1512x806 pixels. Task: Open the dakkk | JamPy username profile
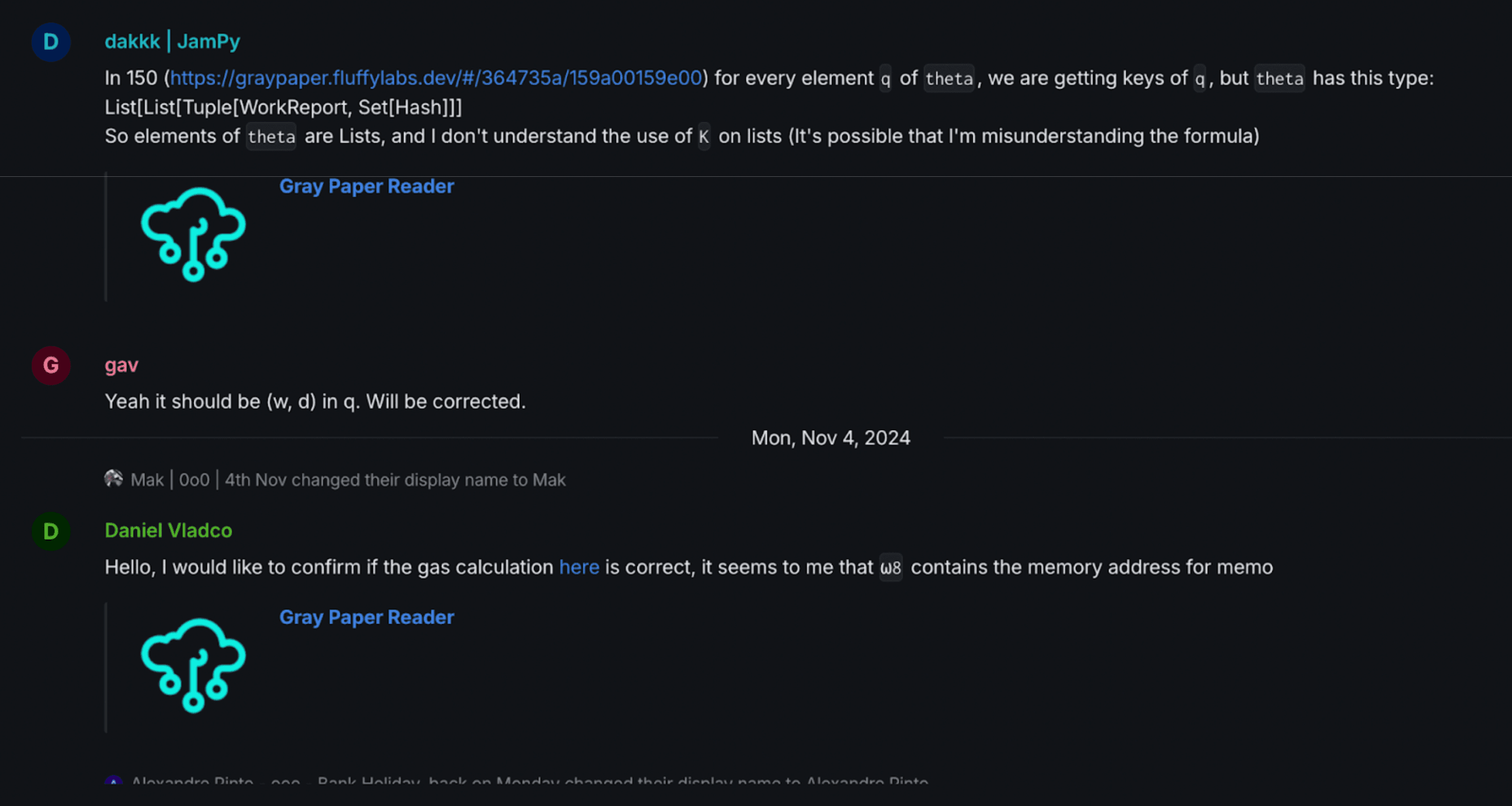pyautogui.click(x=172, y=42)
